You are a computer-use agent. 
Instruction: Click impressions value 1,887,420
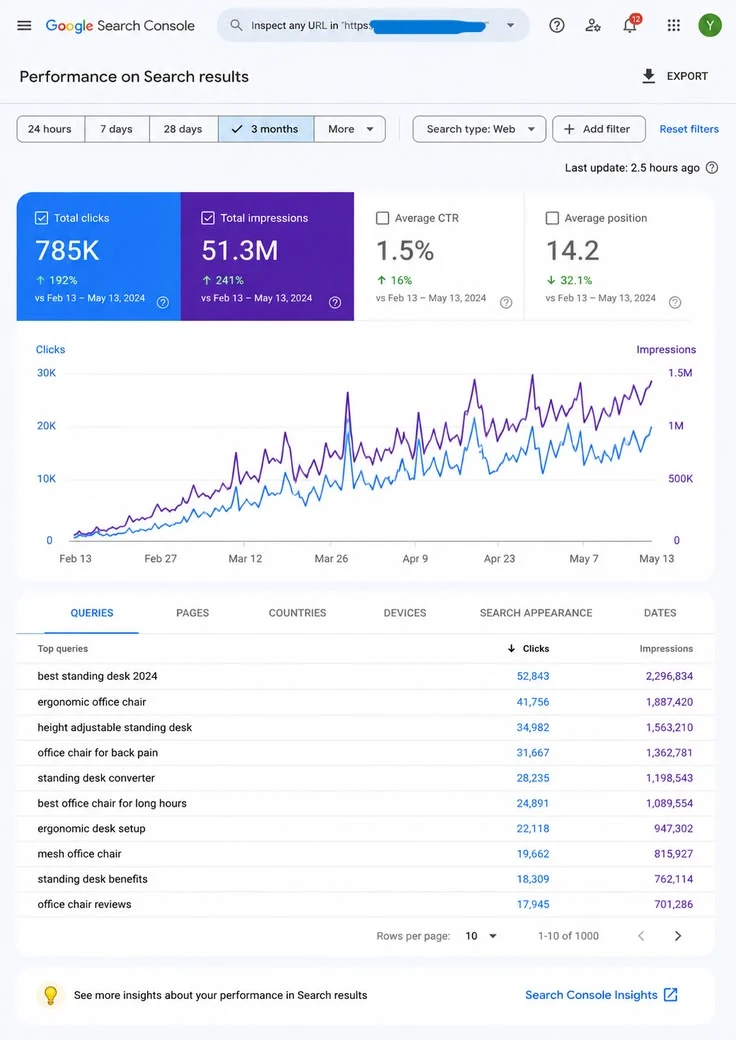coord(670,702)
